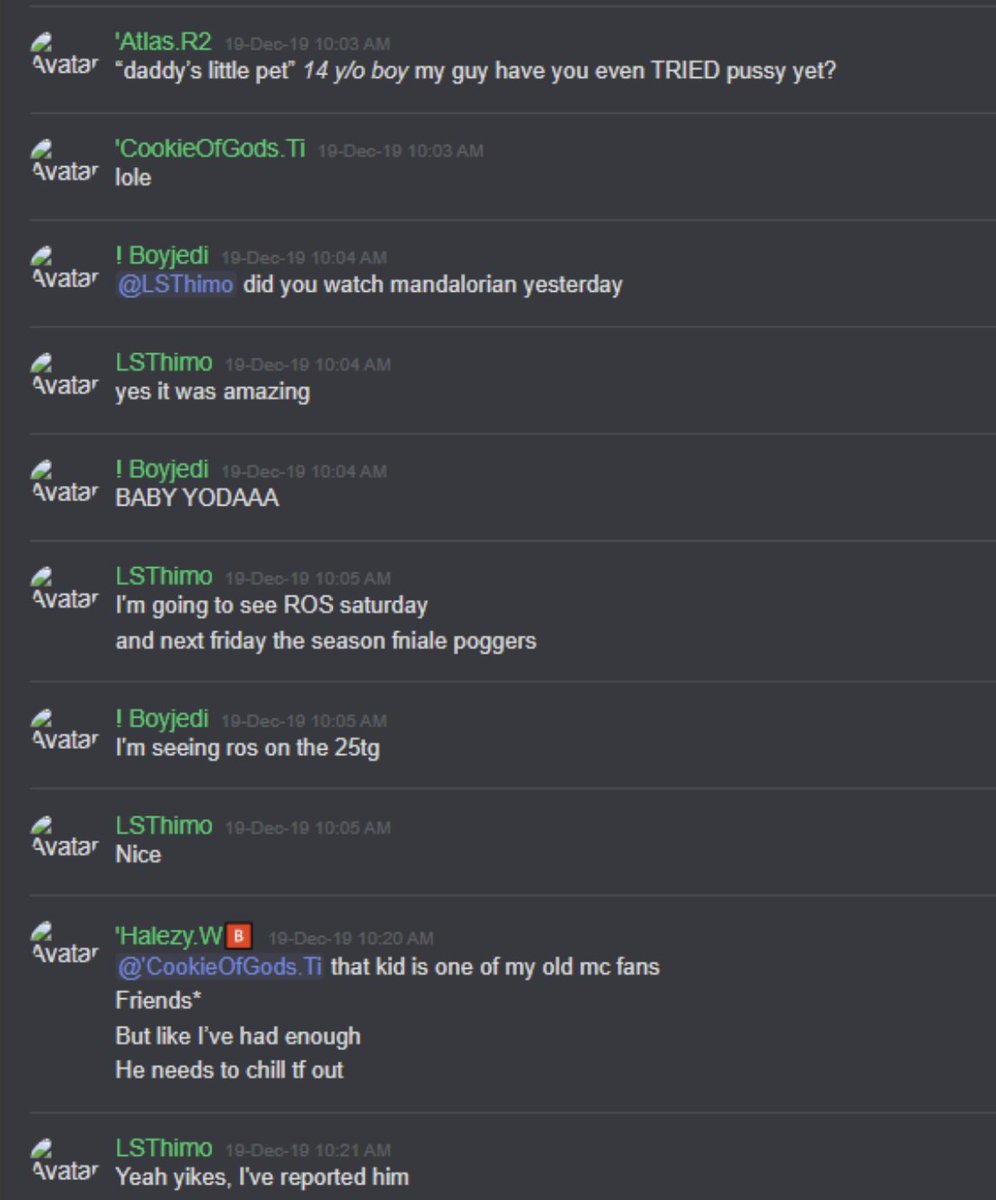Click the avatar beside 'Atlas.R2's message

(x=66, y=57)
